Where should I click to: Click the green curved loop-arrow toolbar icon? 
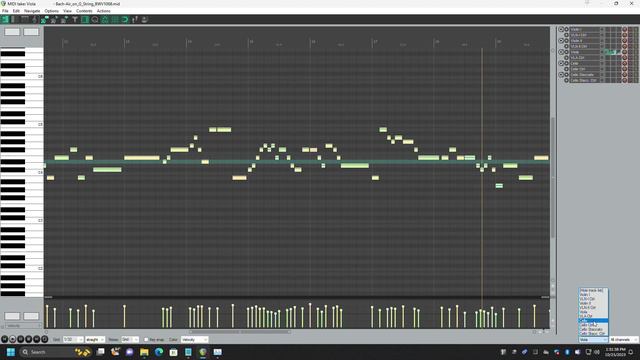[x=124, y=20]
